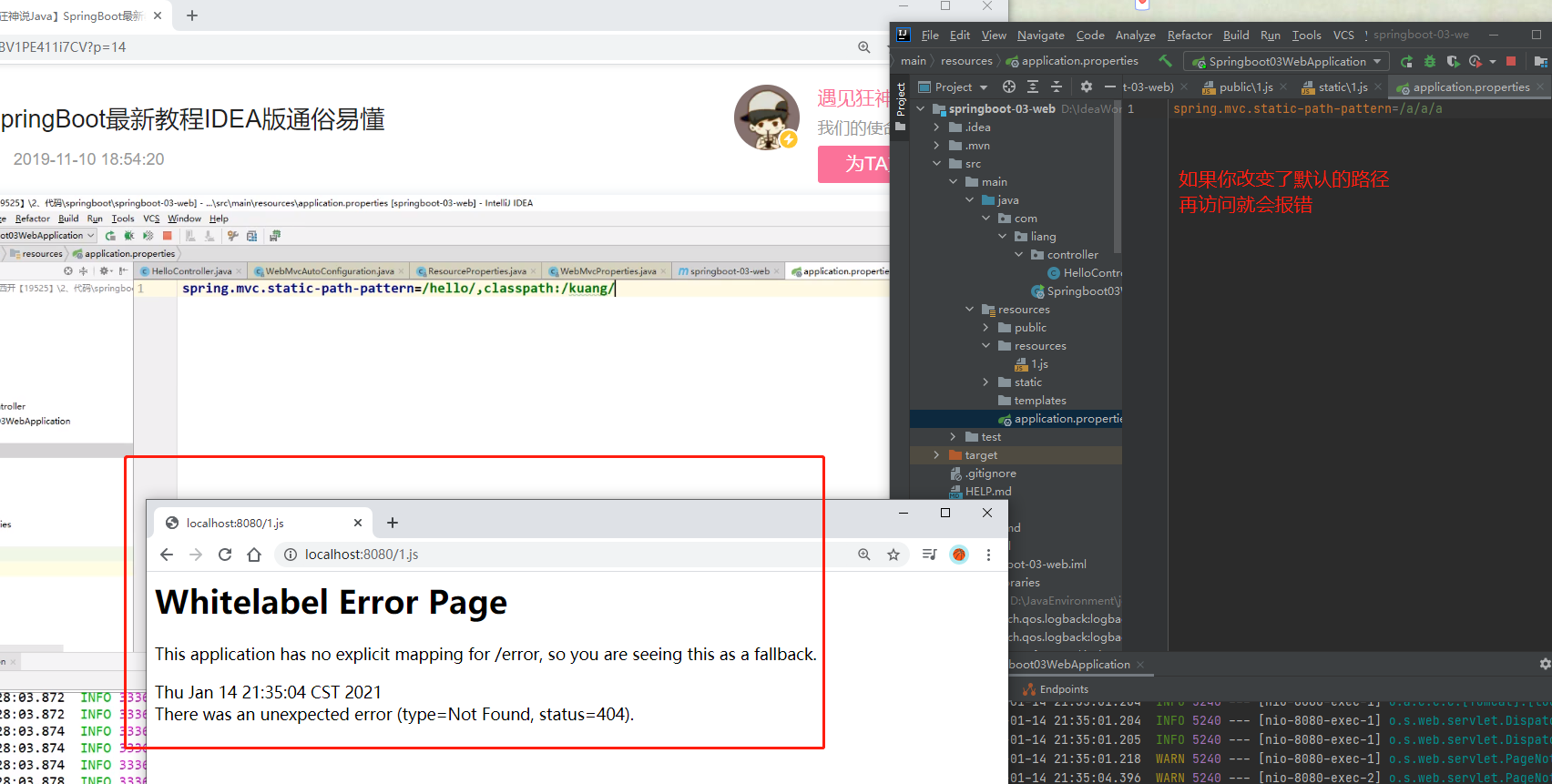Select the application.properties editor tab
Image resolution: width=1552 pixels, height=784 pixels.
point(1470,87)
